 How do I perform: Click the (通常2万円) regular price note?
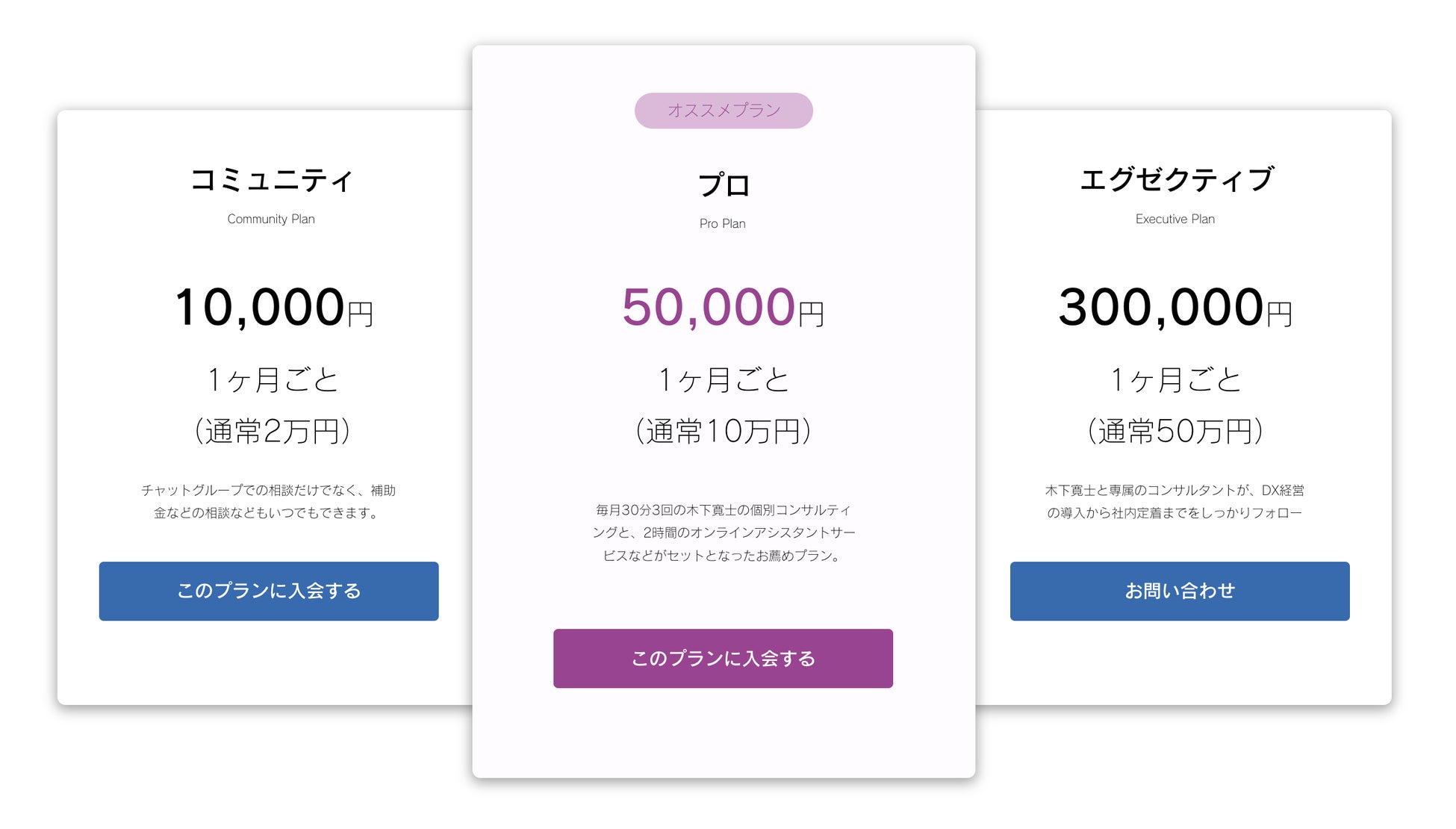tap(273, 431)
